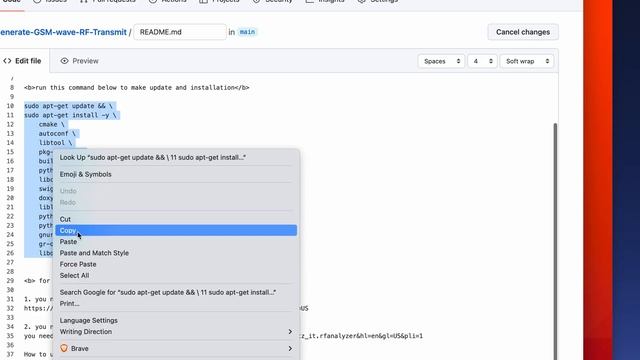This screenshot has height=360, width=640.
Task: Expand the Brave submenu
Action: 176,349
